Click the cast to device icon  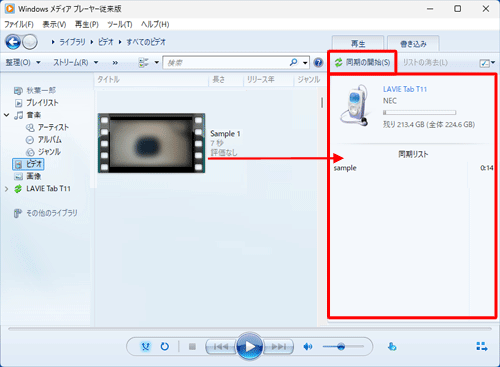392,347
